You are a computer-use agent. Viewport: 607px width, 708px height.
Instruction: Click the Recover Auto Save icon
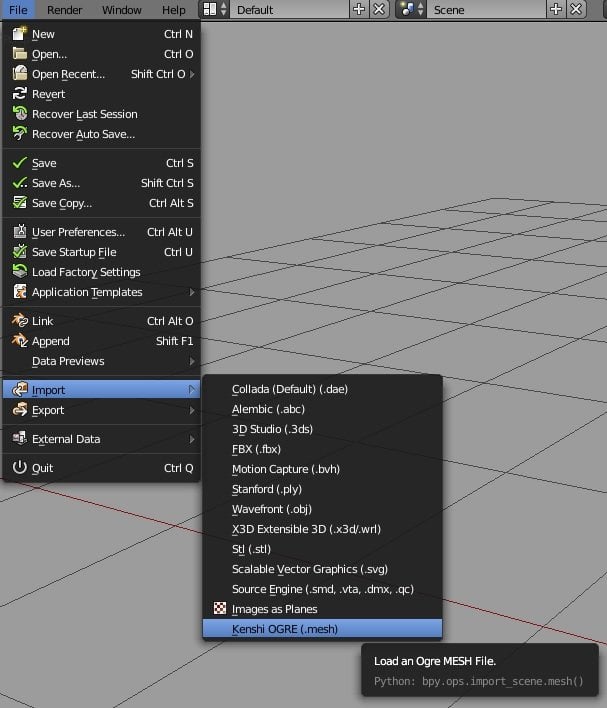tap(19, 134)
